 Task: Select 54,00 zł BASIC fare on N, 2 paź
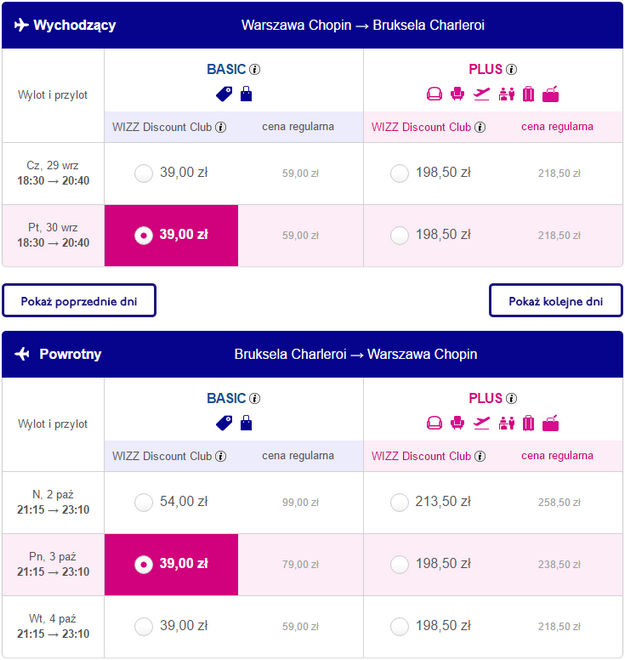(144, 502)
